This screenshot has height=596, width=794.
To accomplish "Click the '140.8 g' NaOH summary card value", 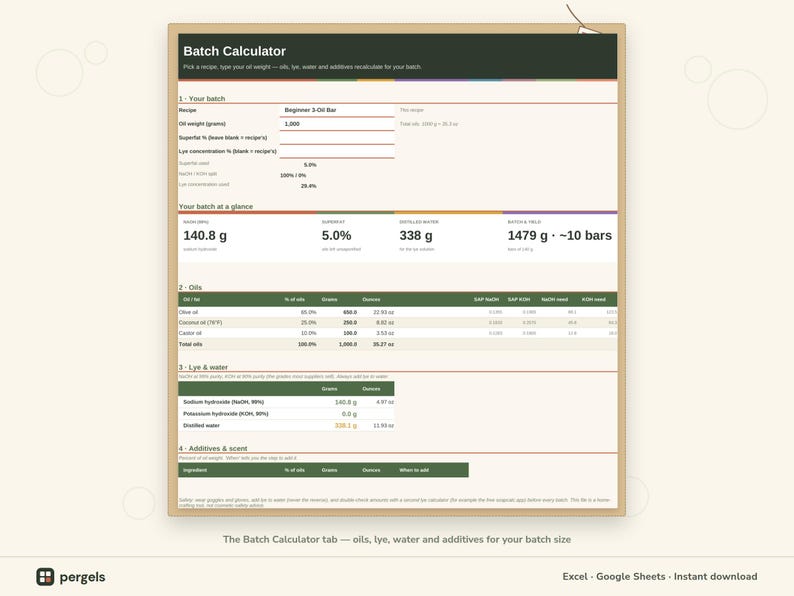I will coord(205,235).
